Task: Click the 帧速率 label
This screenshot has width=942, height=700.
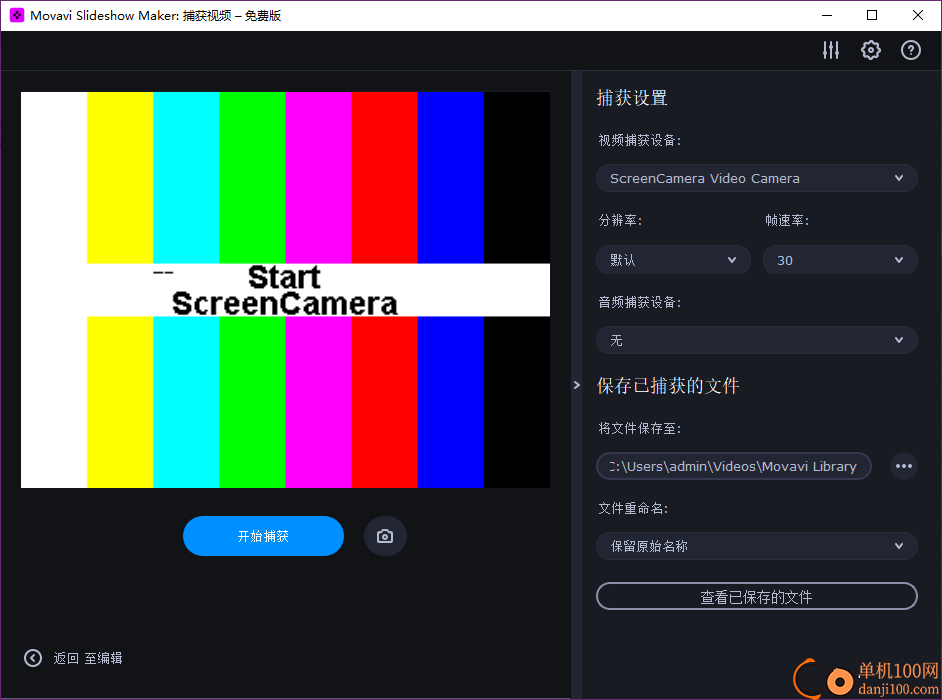Action: [788, 221]
